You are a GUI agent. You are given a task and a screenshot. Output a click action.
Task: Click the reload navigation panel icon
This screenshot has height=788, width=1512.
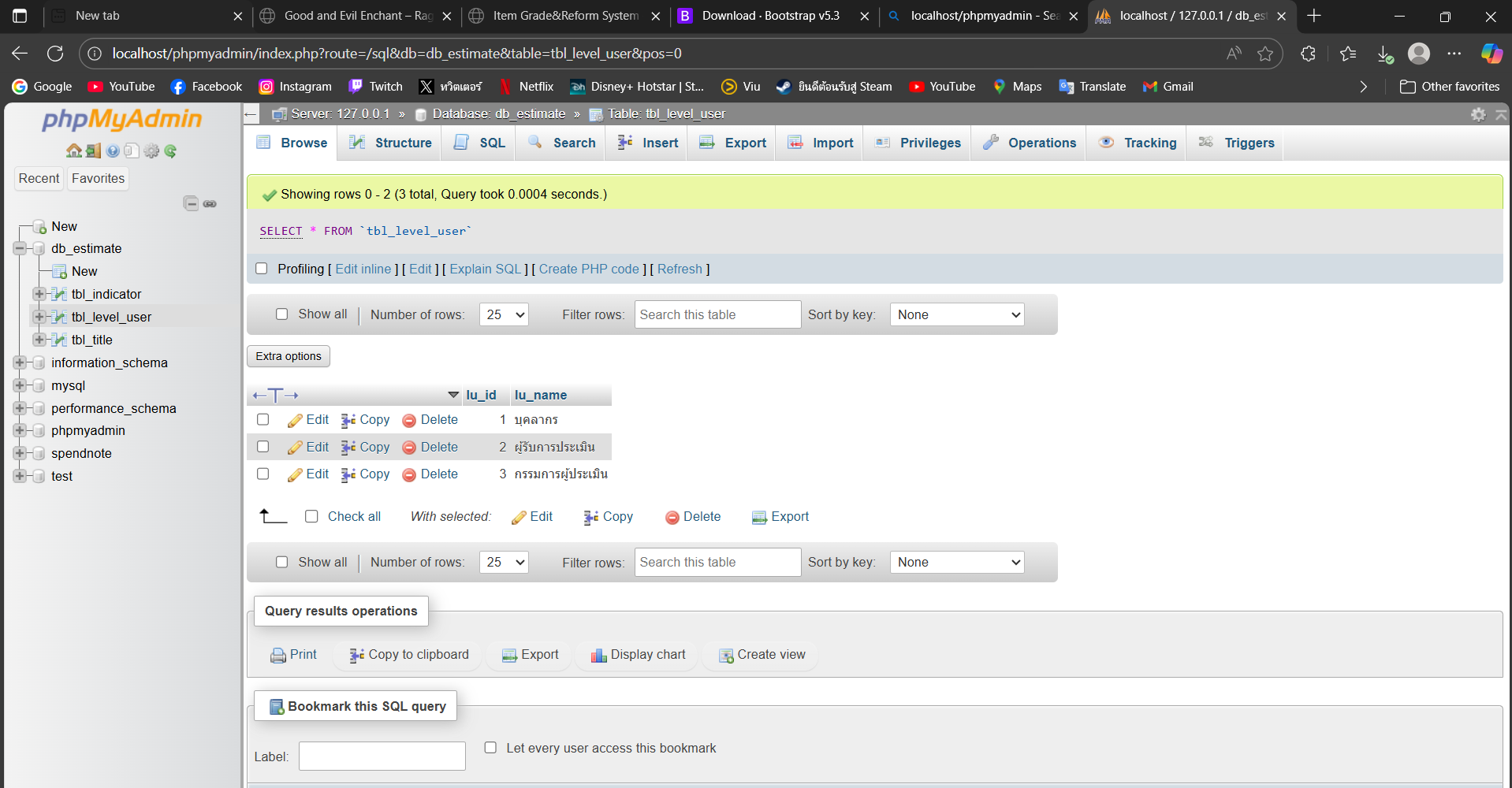tap(170, 151)
